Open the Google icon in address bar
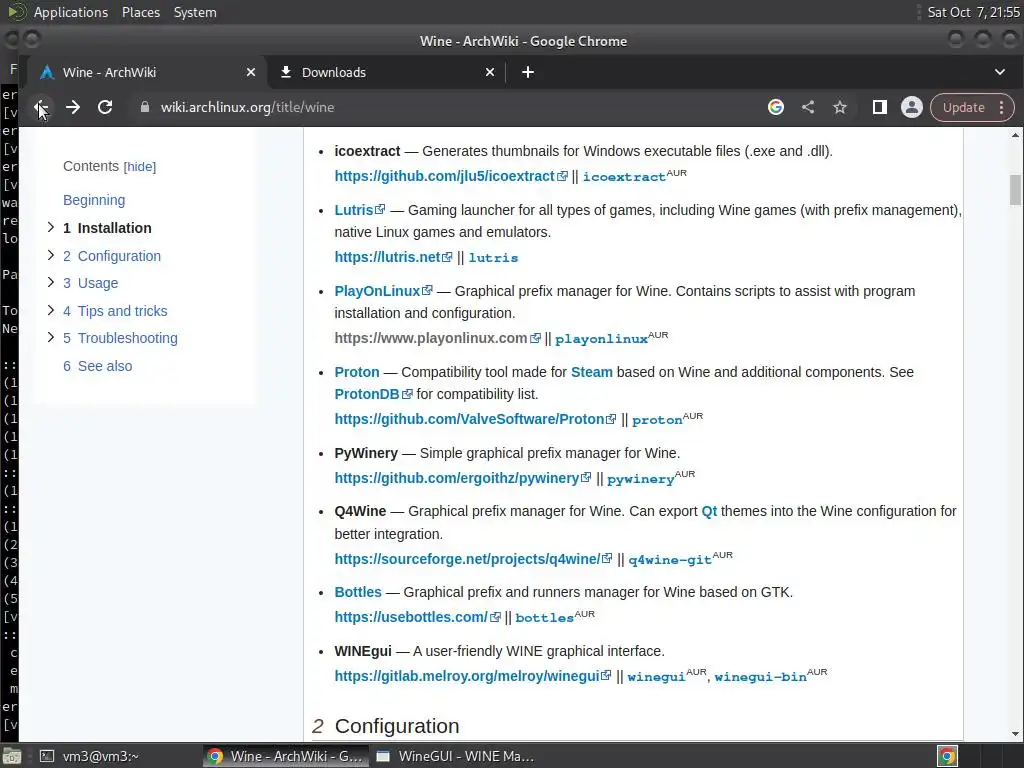 pos(776,108)
